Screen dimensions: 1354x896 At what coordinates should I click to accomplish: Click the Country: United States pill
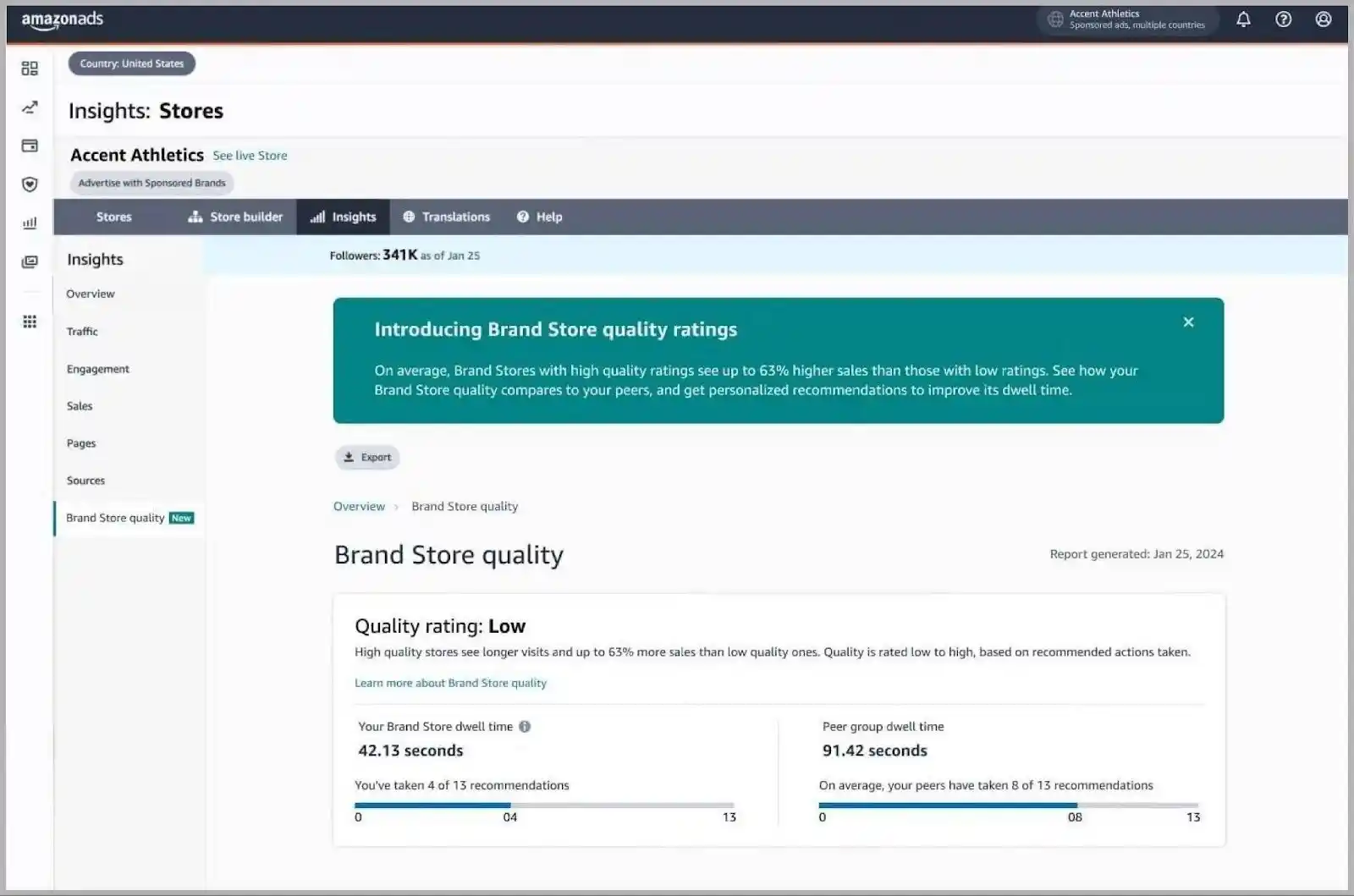point(132,63)
